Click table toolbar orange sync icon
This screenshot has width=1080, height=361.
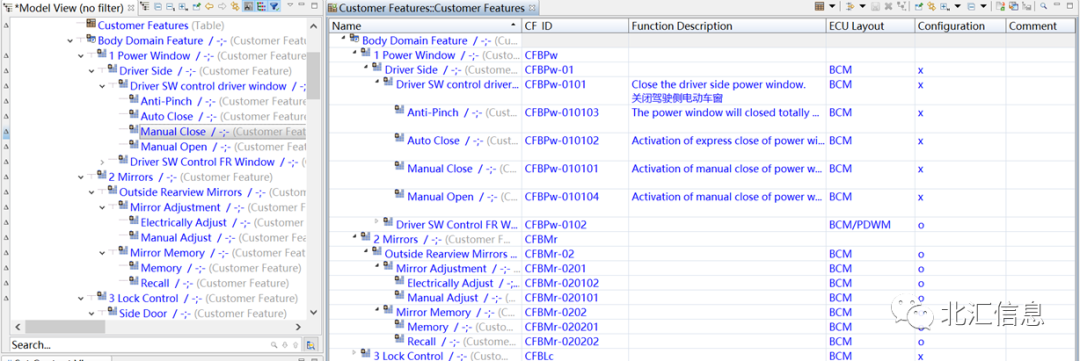(931, 6)
